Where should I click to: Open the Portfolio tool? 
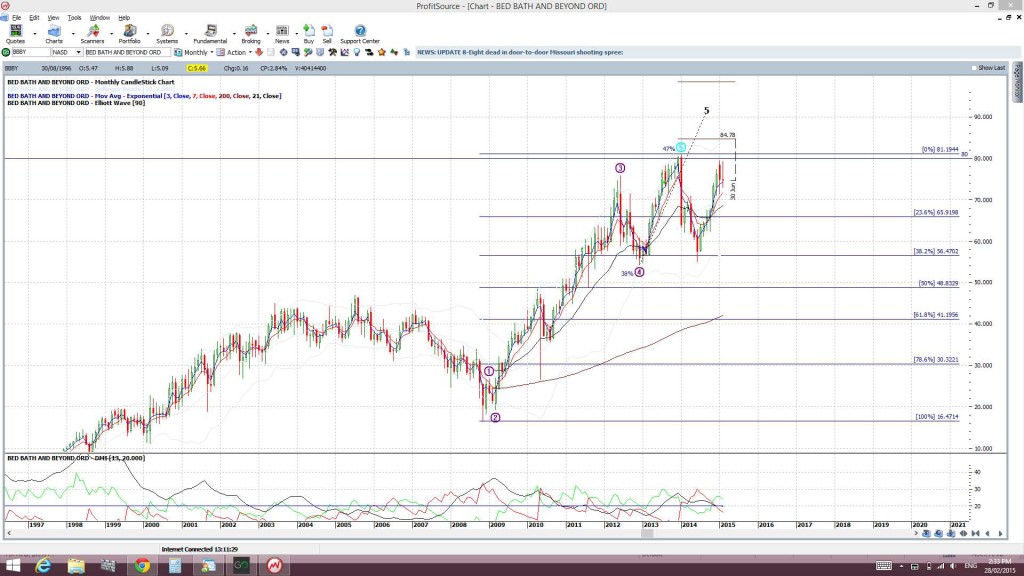click(129, 34)
